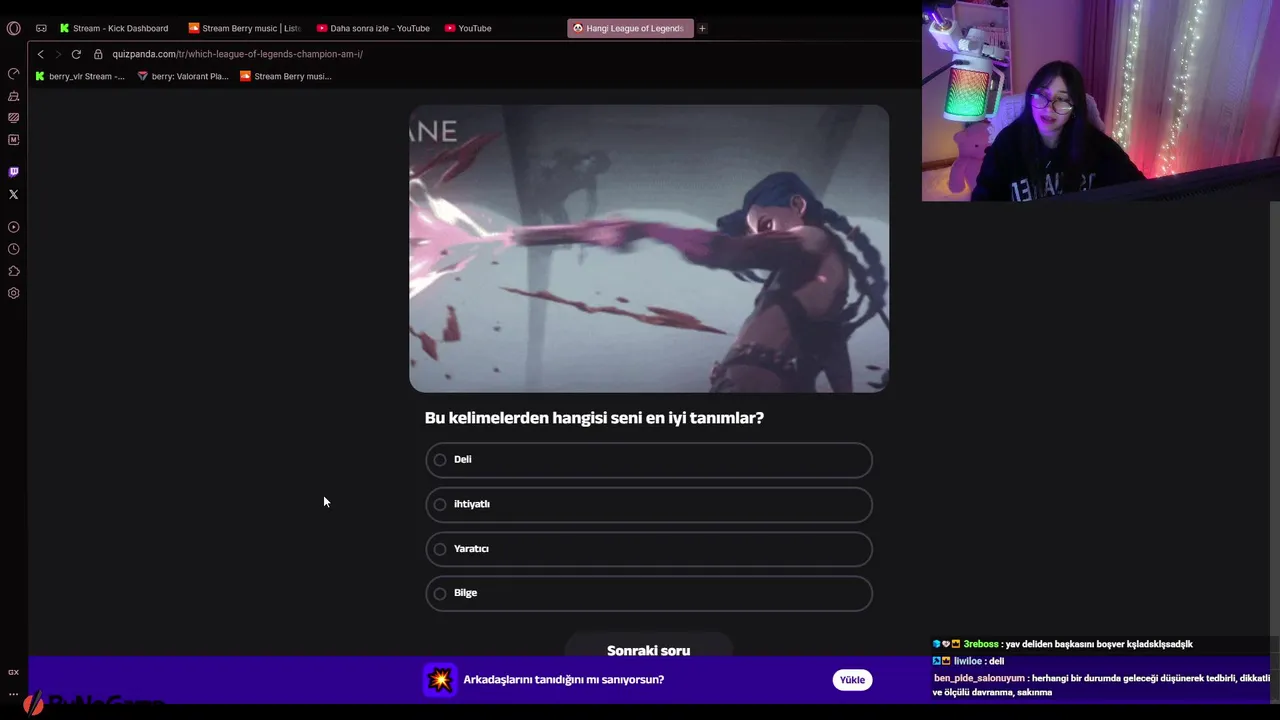Reload the quizpanda page
Viewport: 1280px width, 720px height.
[x=76, y=54]
